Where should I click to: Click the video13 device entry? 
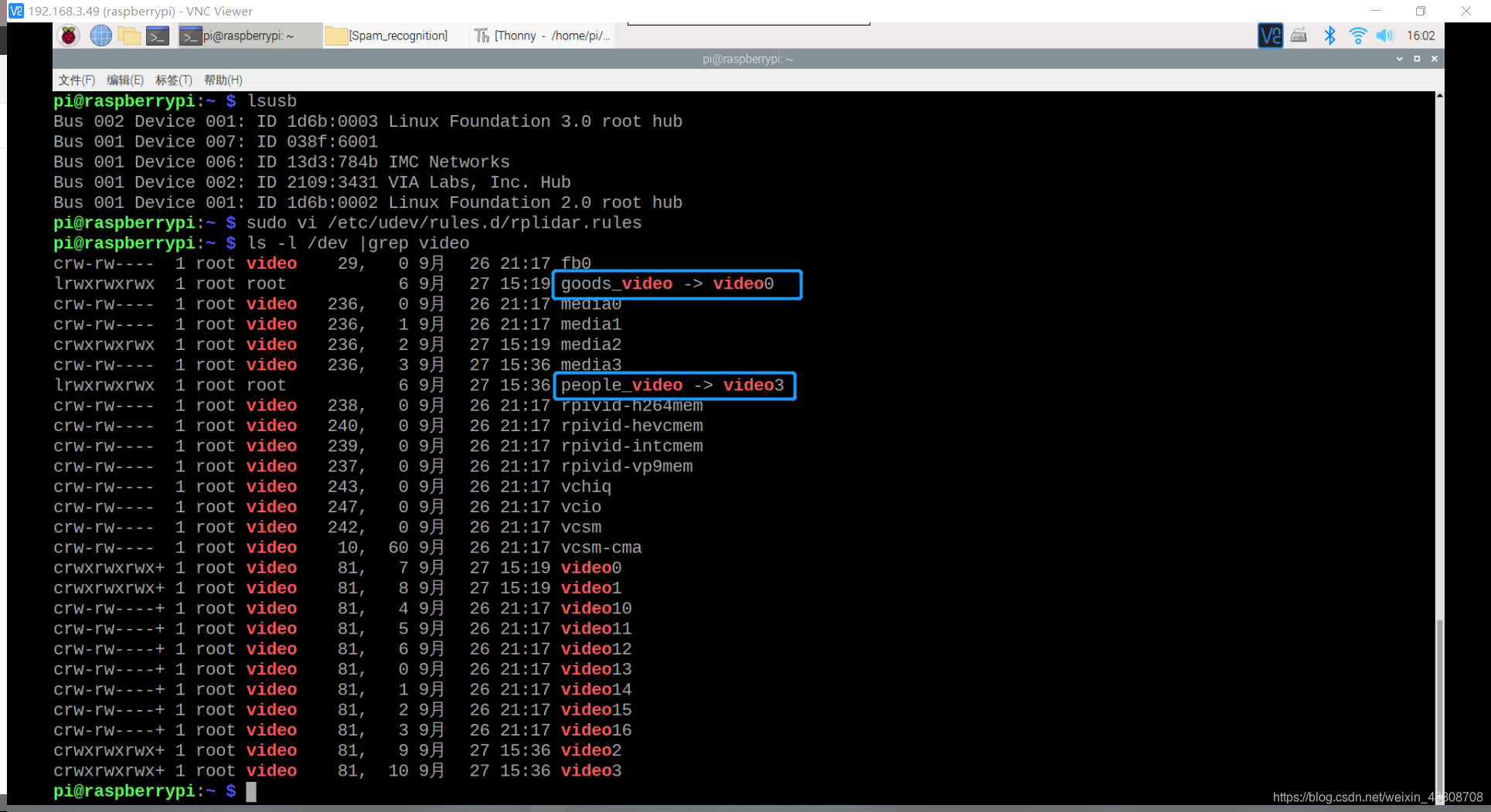click(x=596, y=670)
